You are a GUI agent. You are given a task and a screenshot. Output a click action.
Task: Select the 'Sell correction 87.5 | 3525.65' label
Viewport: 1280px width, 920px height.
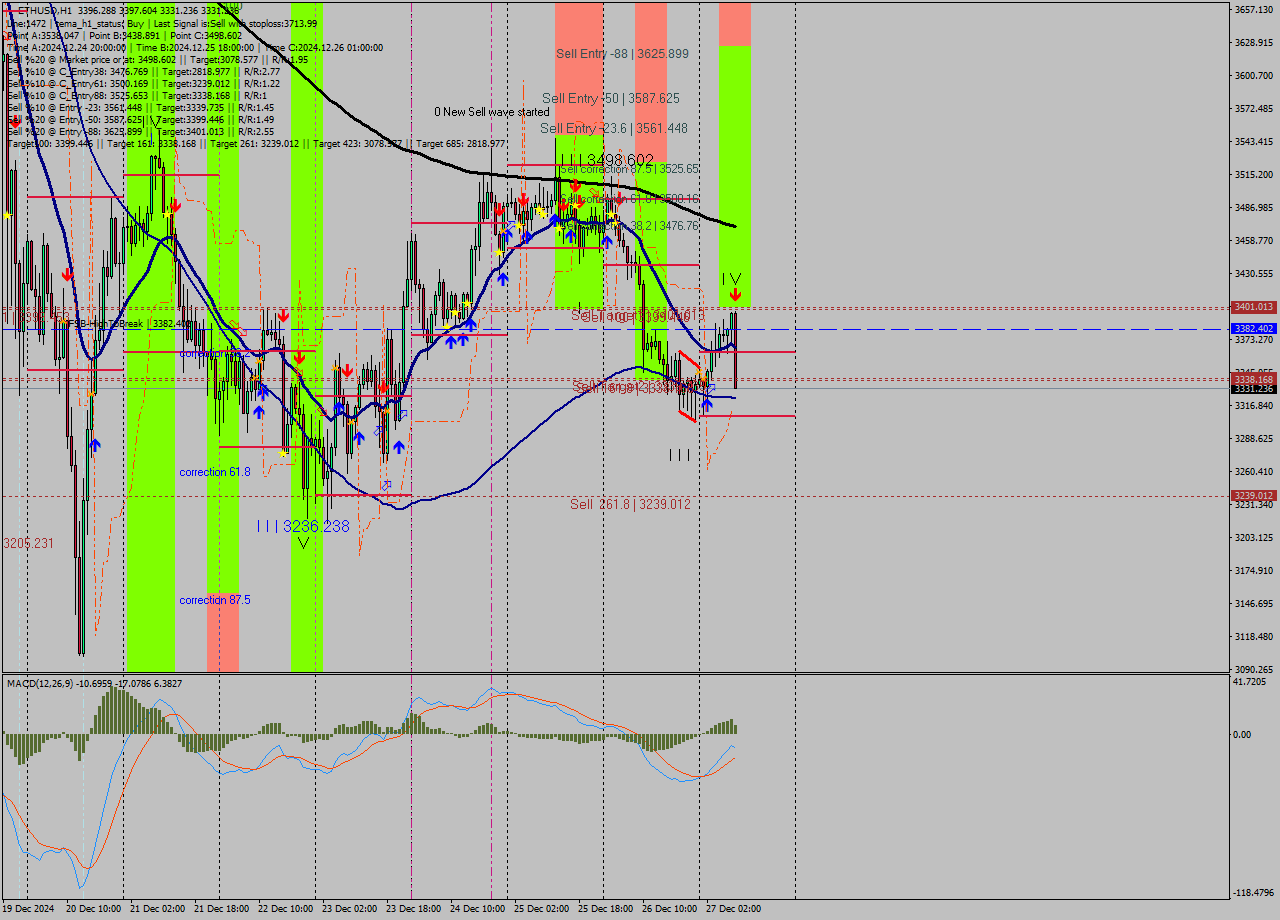click(629, 169)
